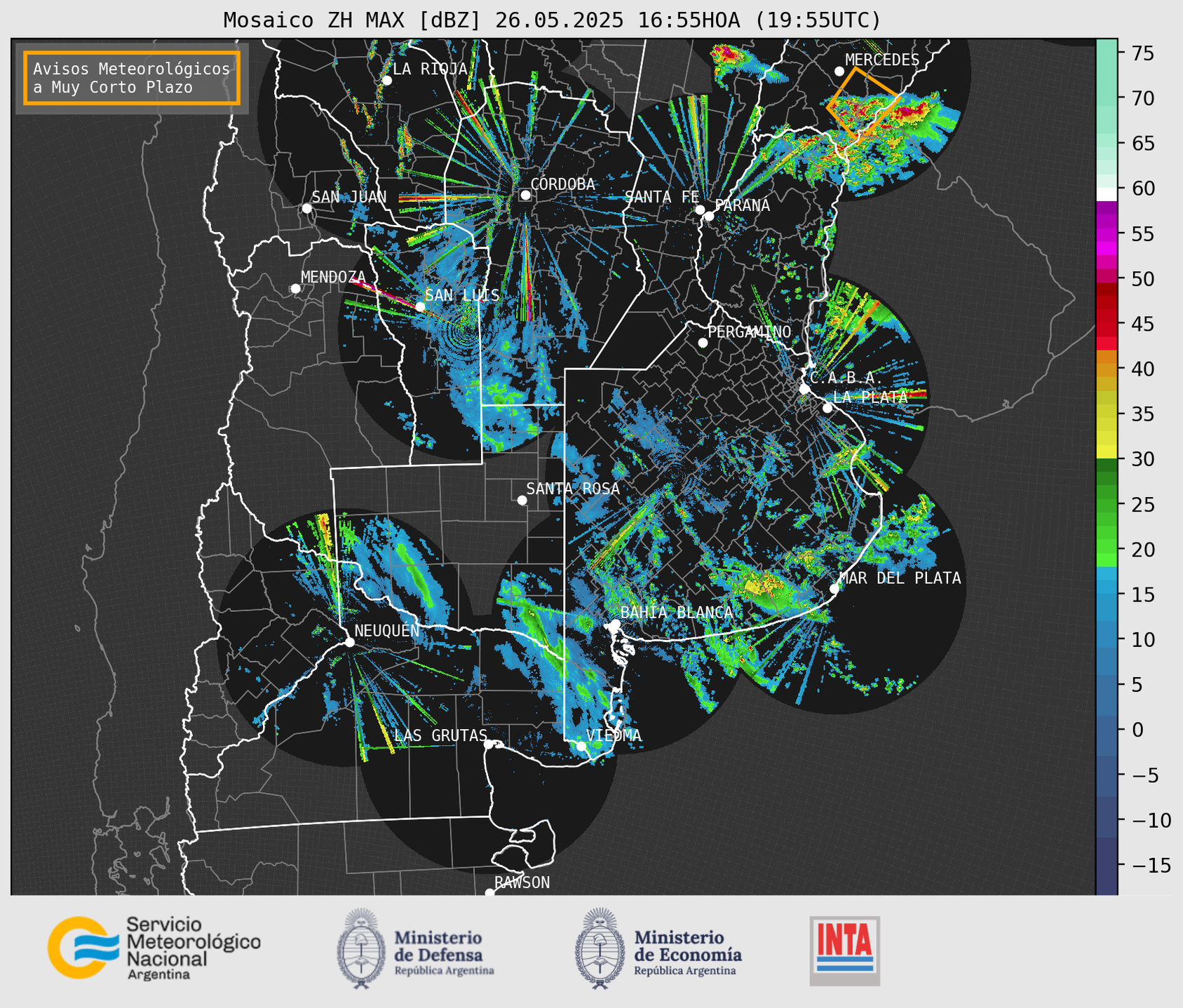Click the VIEDMA city label

[614, 735]
